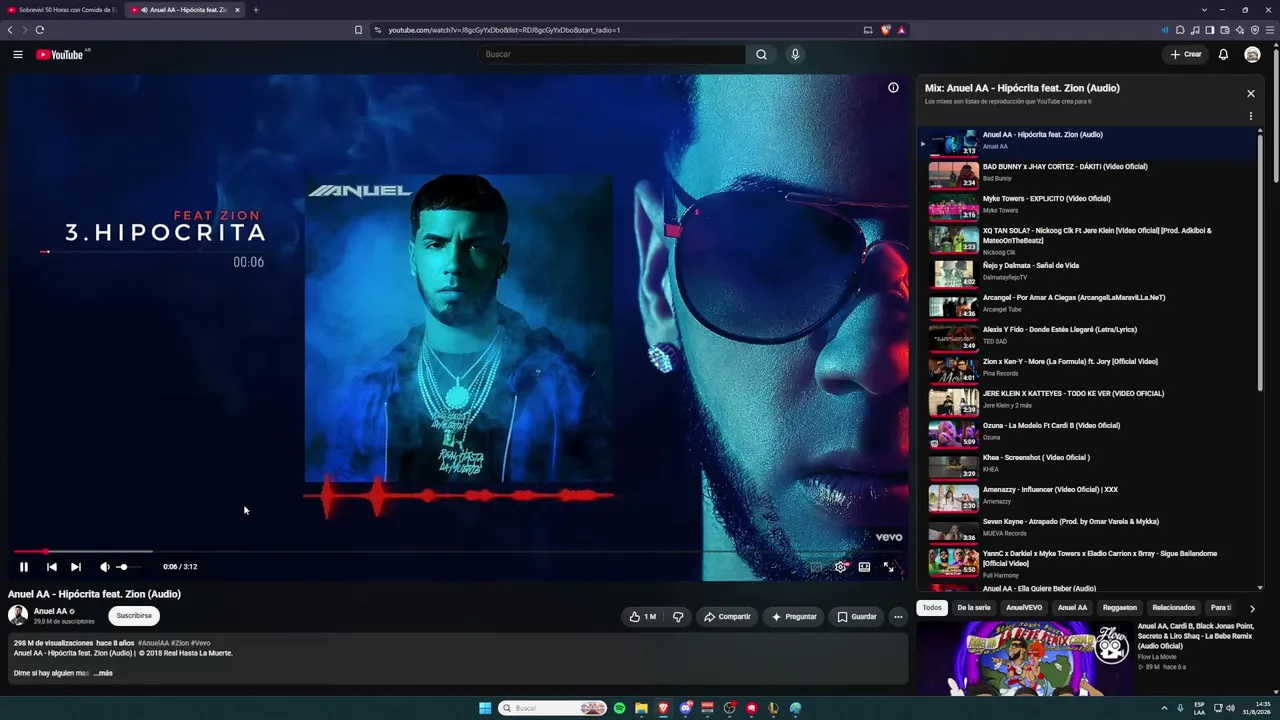
Task: Open Spotify from the taskbar
Action: pyautogui.click(x=619, y=708)
